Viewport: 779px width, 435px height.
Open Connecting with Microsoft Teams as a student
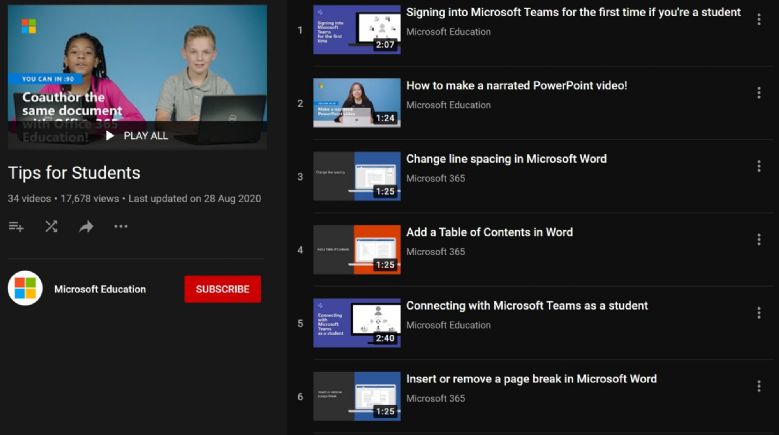(x=527, y=306)
